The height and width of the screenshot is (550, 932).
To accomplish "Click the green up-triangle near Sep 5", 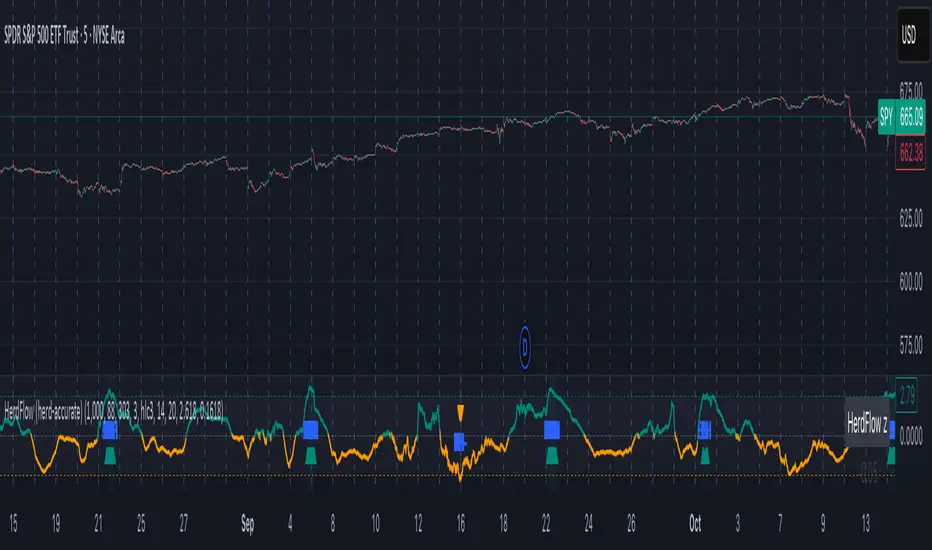I will coord(311,456).
